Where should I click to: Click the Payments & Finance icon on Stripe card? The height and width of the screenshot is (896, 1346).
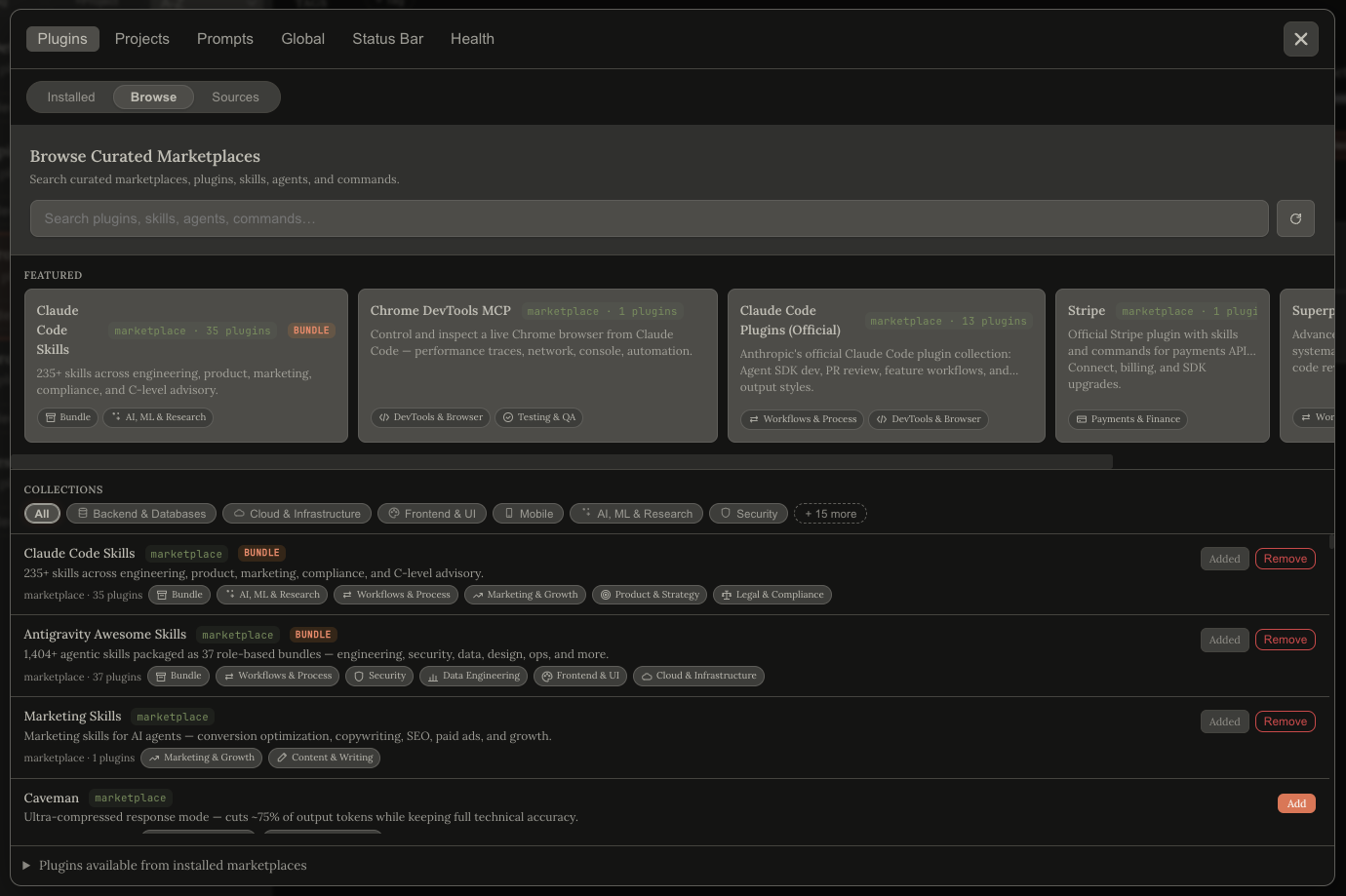point(1081,419)
